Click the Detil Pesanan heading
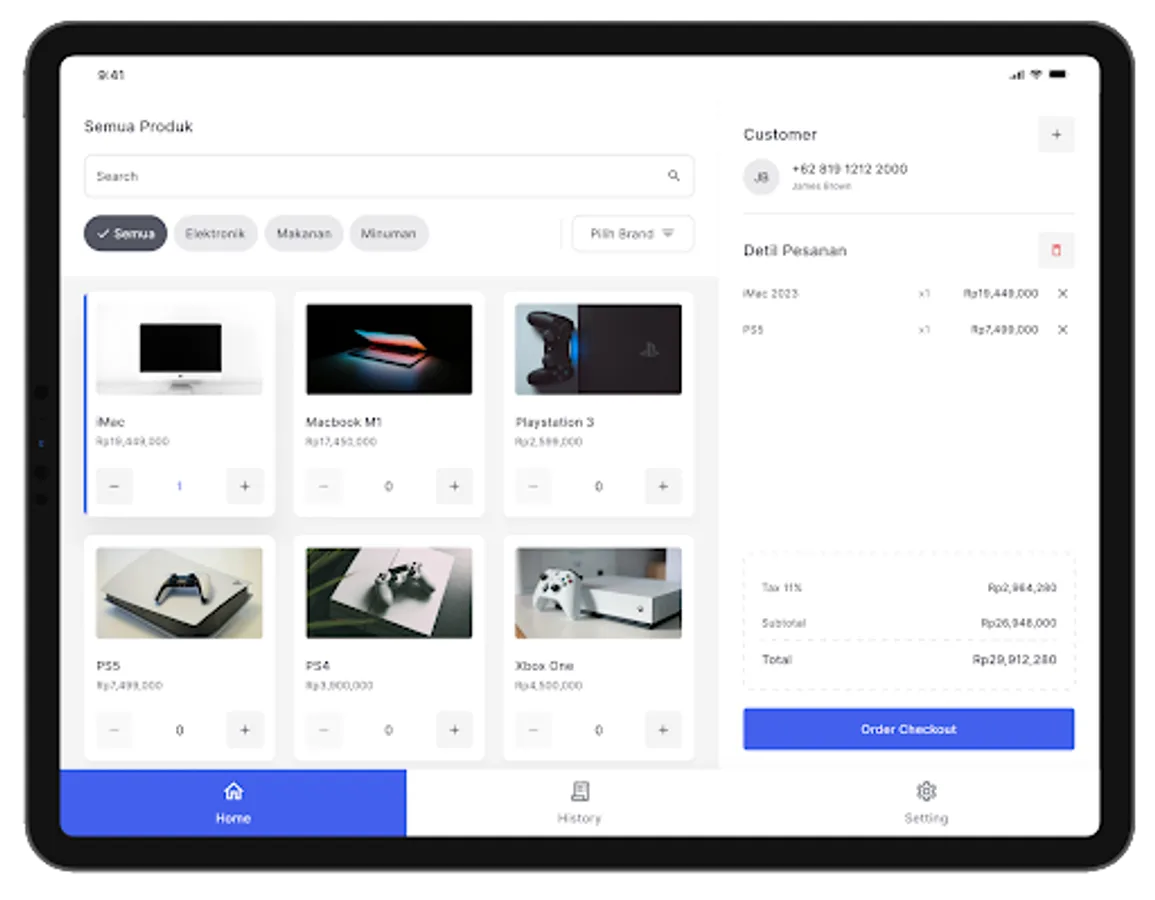This screenshot has width=1155, height=900. pyautogui.click(x=795, y=250)
